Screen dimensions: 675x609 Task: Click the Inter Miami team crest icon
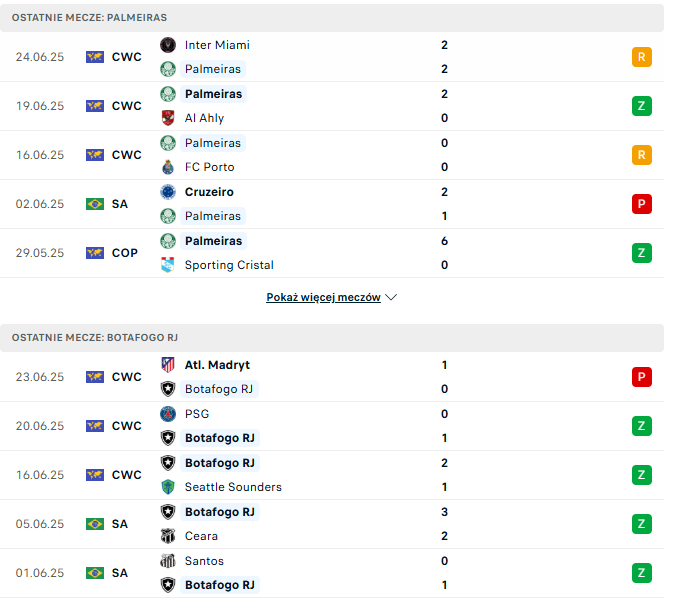point(168,45)
